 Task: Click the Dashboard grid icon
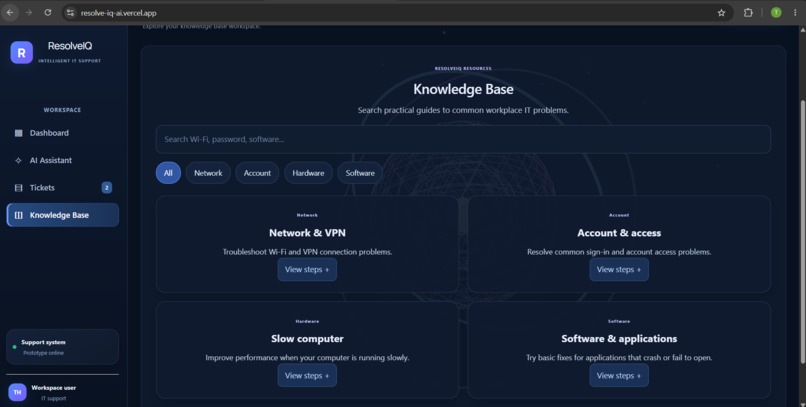pos(19,133)
